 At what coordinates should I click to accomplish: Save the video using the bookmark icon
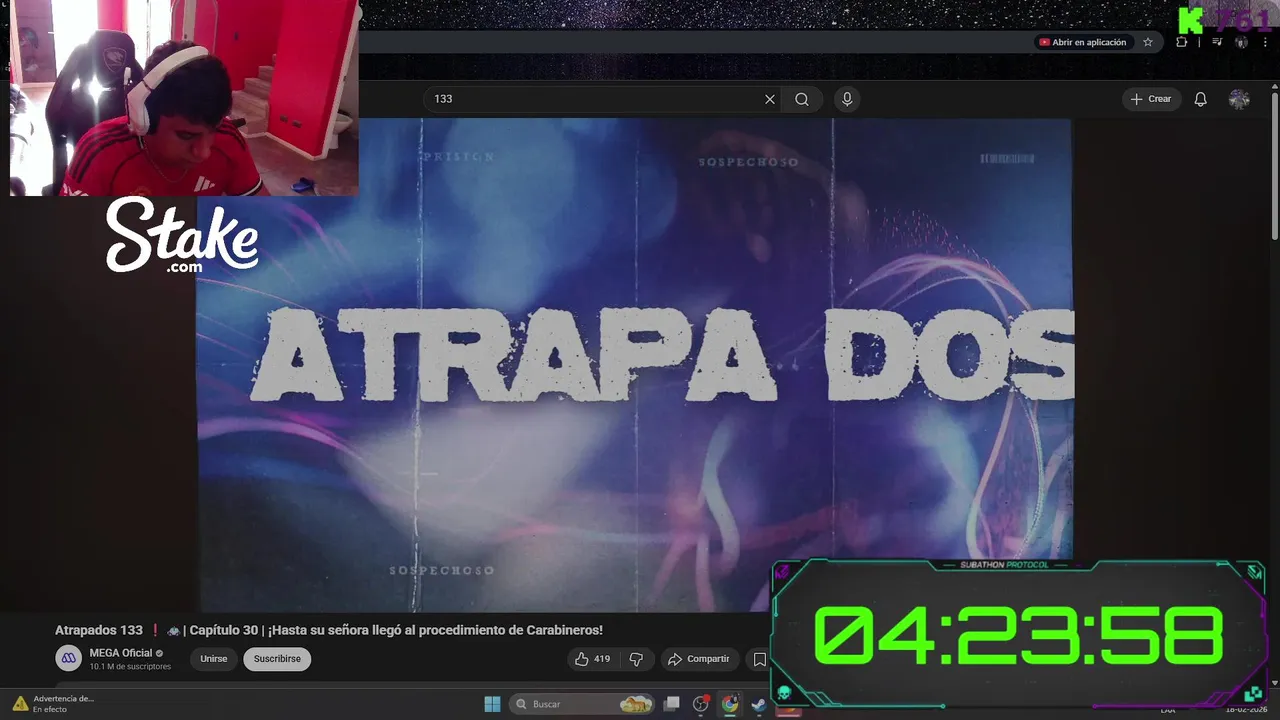760,659
